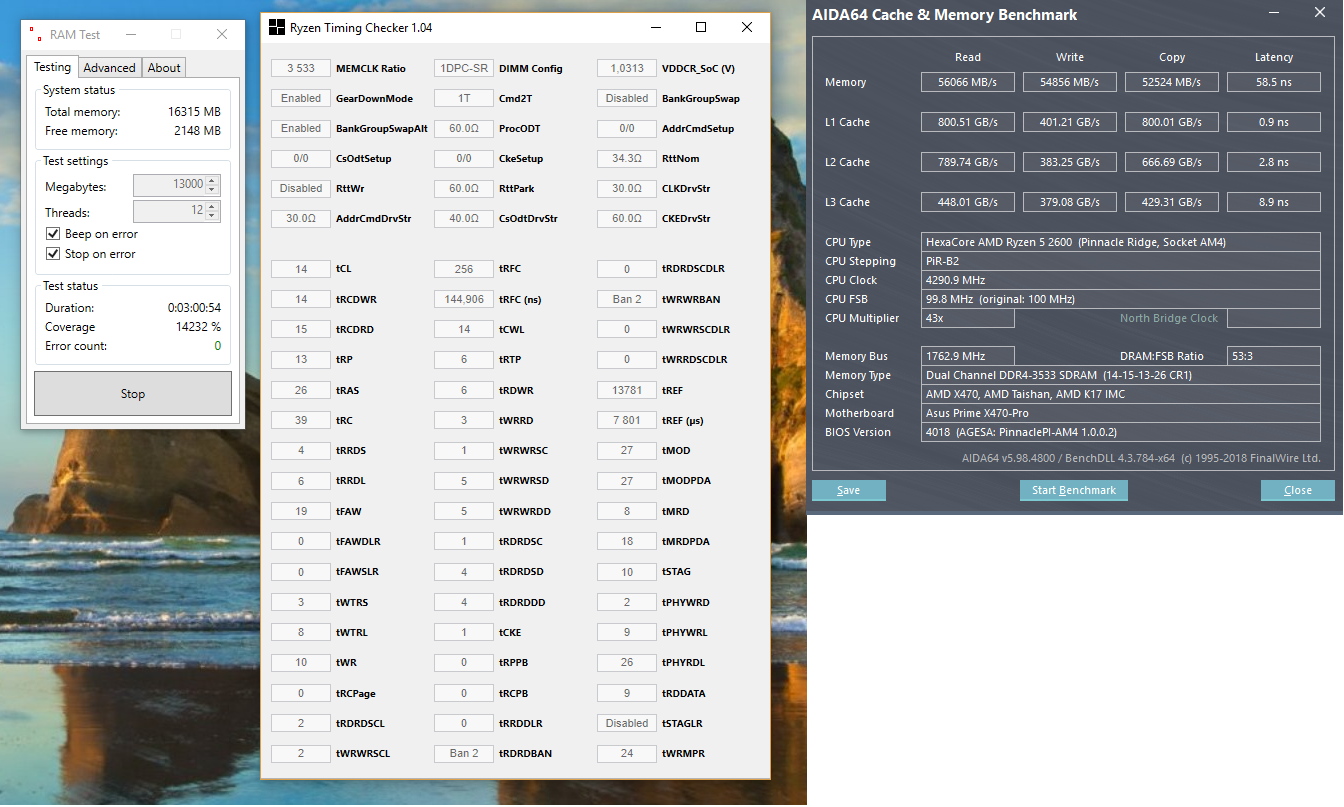Click the tRC value 39
The height and width of the screenshot is (807, 1344).
(x=301, y=420)
